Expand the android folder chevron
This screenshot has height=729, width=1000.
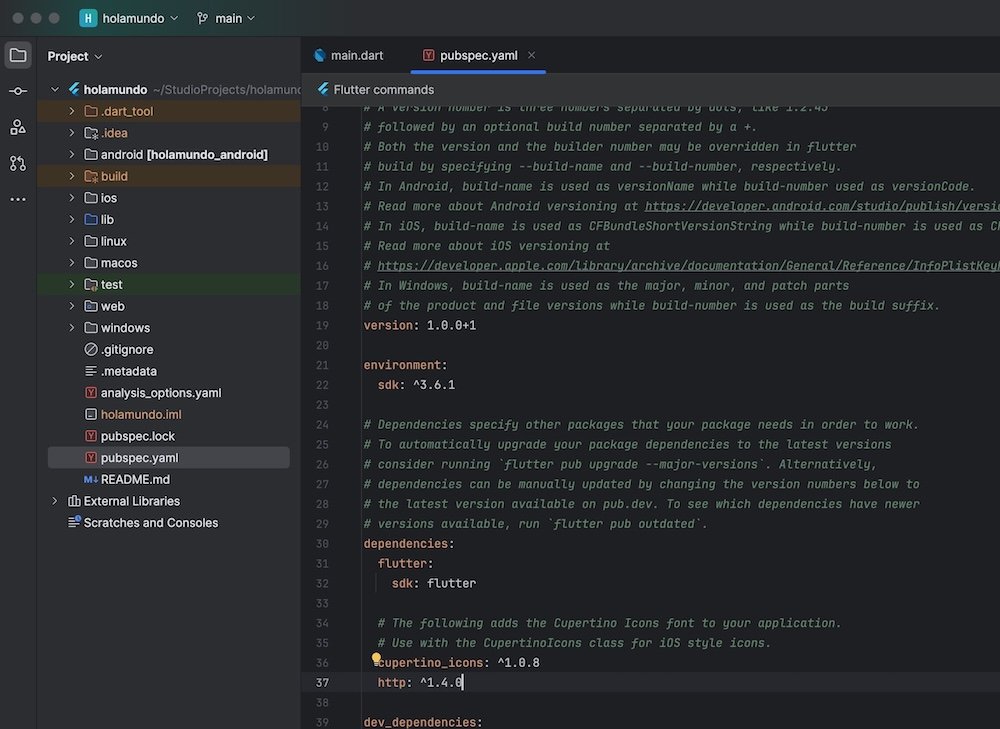pos(71,154)
